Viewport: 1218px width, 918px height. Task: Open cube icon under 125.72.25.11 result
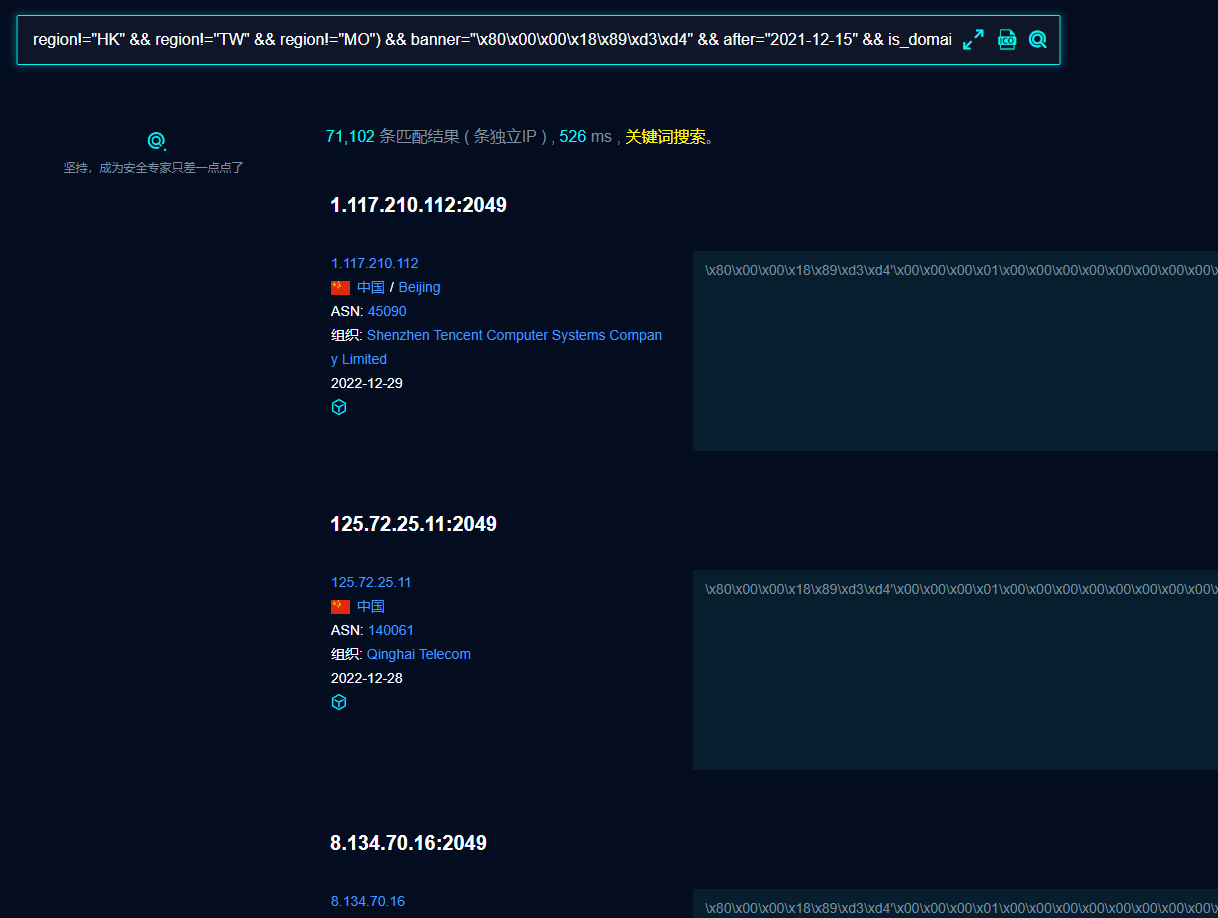click(339, 702)
